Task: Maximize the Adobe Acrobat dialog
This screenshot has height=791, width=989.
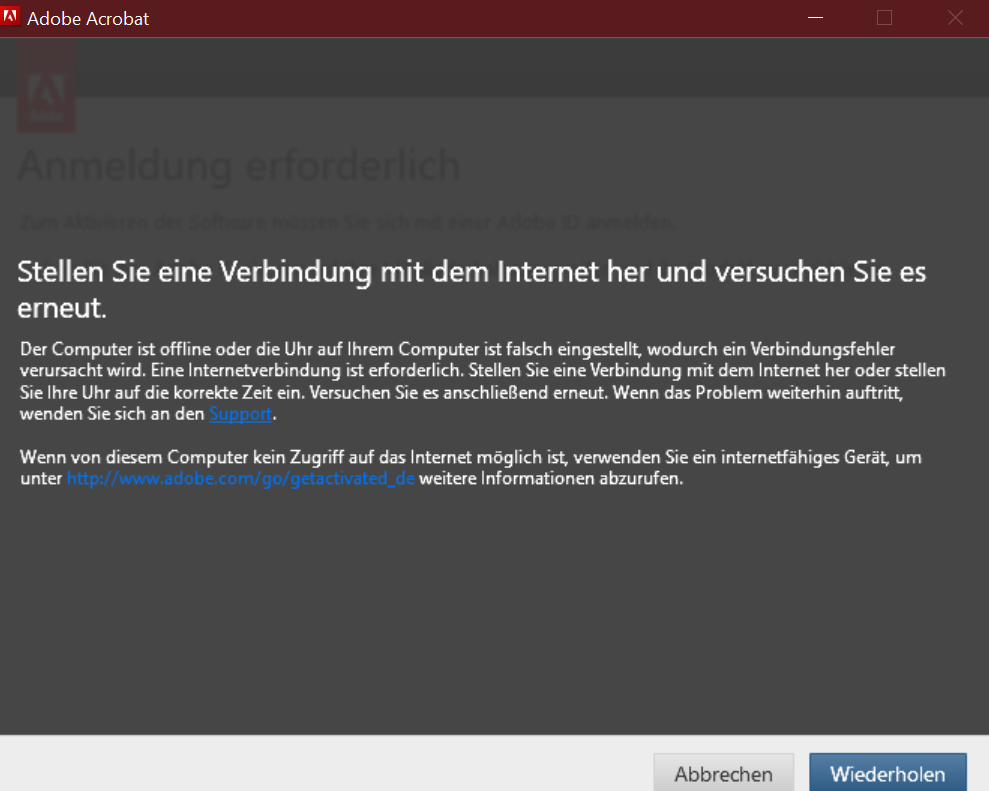Action: (x=883, y=17)
